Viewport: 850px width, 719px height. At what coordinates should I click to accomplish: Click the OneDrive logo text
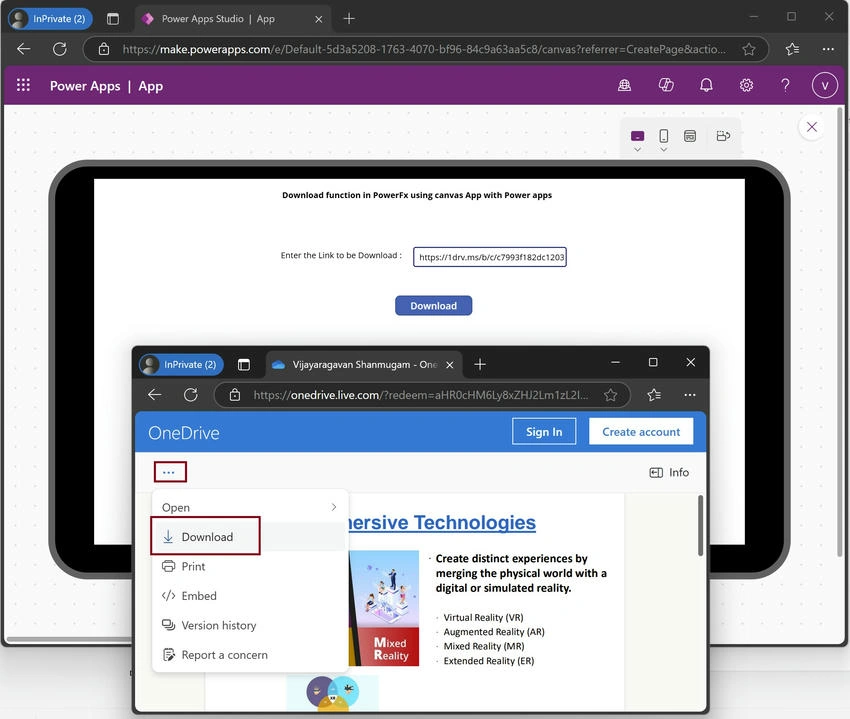(184, 433)
